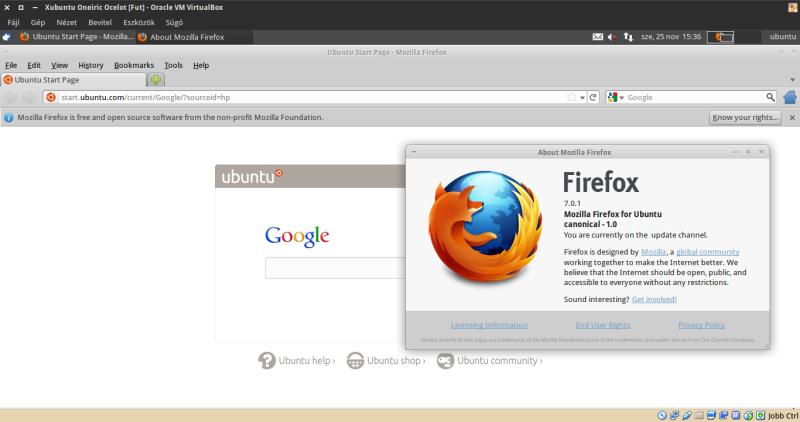Click the muted volume speaker icon
This screenshot has width=800, height=422.
tap(612, 37)
